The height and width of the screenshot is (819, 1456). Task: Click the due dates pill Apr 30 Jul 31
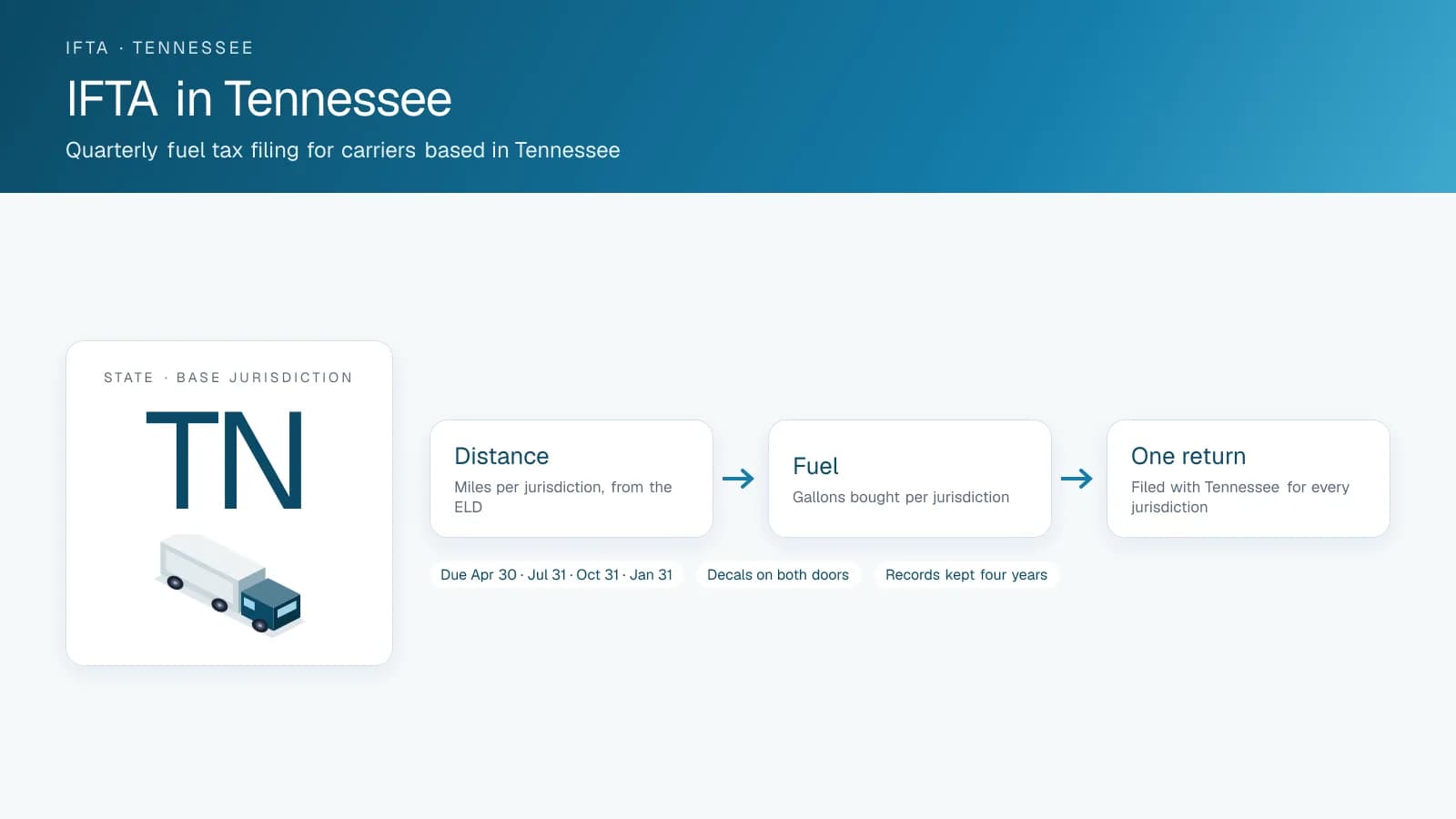pyautogui.click(x=557, y=575)
